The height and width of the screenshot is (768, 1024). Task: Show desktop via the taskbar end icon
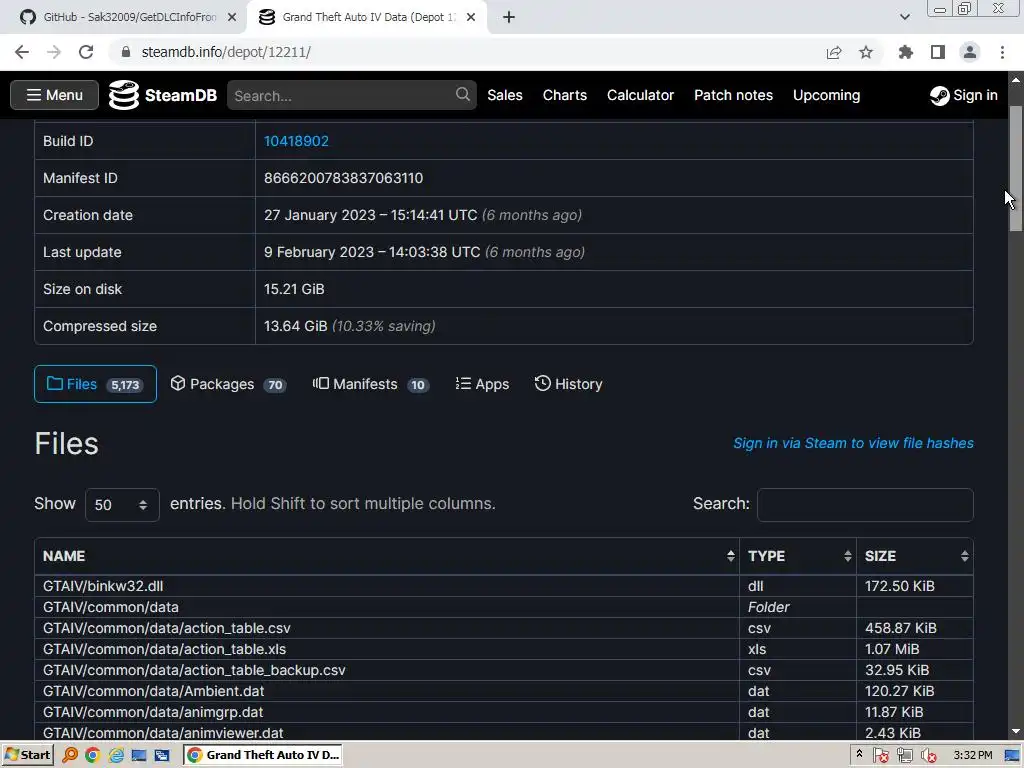coord(1012,756)
